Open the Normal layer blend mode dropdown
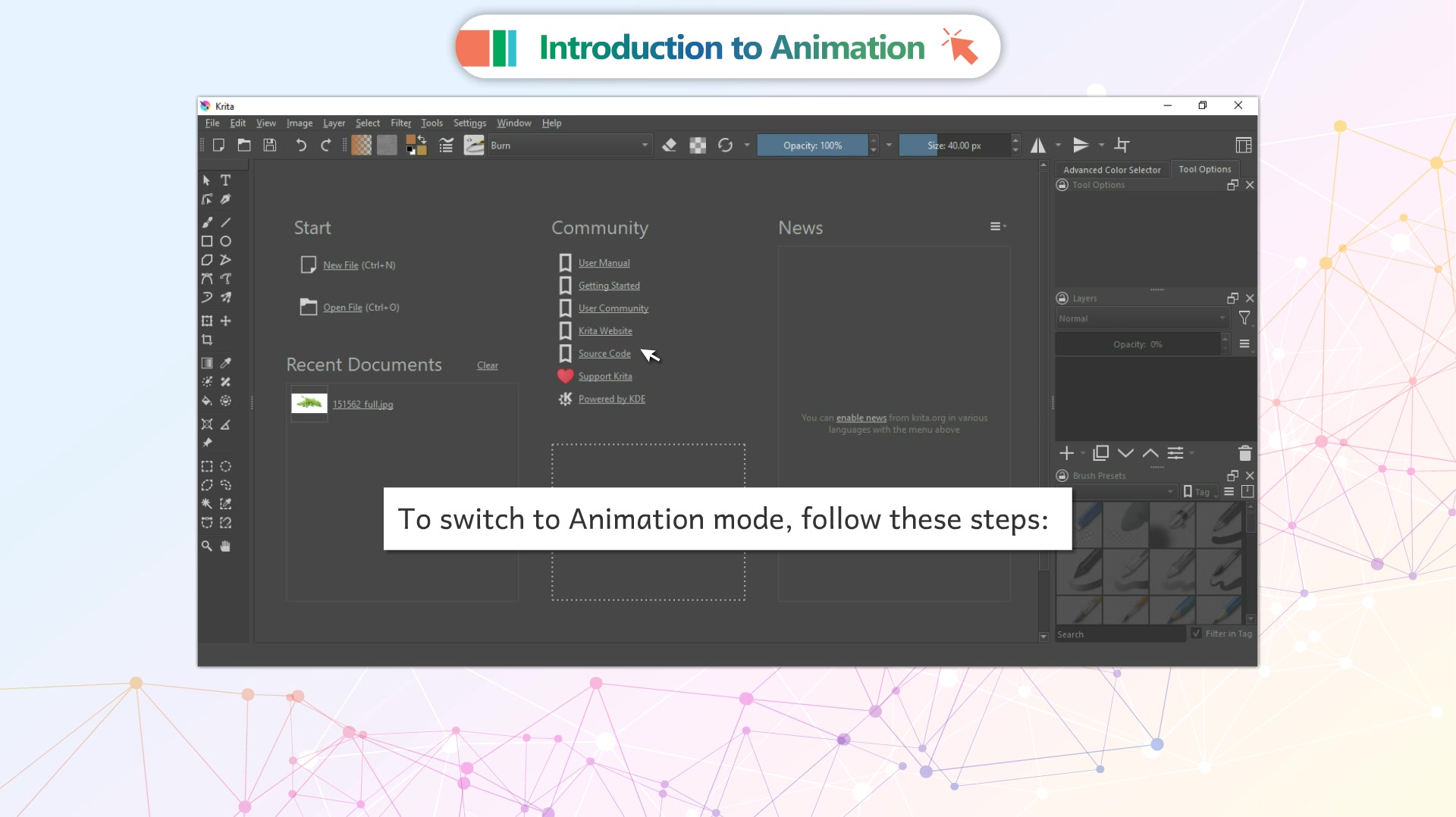Viewport: 1456px width, 817px height. (x=1142, y=318)
